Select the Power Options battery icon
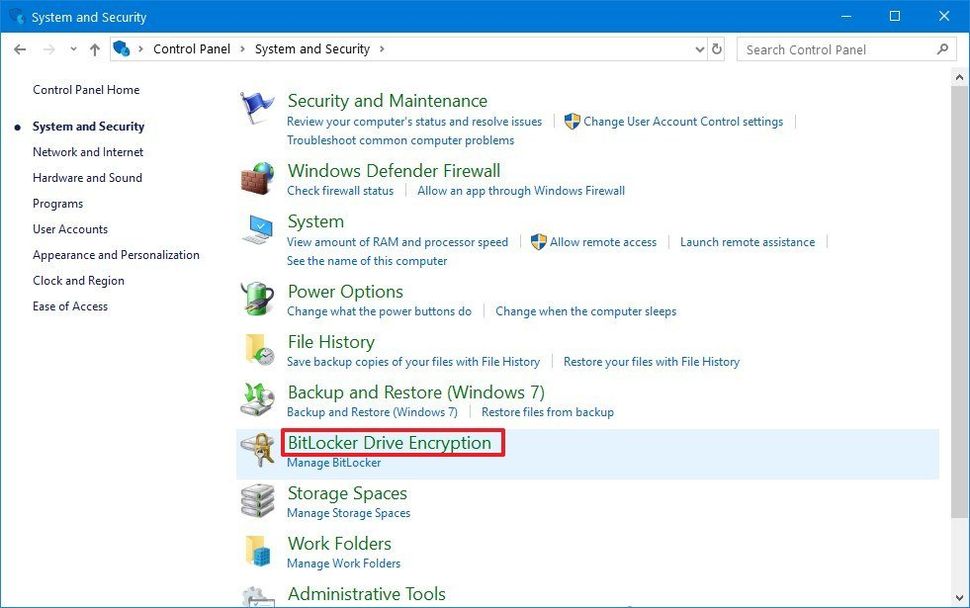The height and width of the screenshot is (608, 970). pyautogui.click(x=256, y=298)
